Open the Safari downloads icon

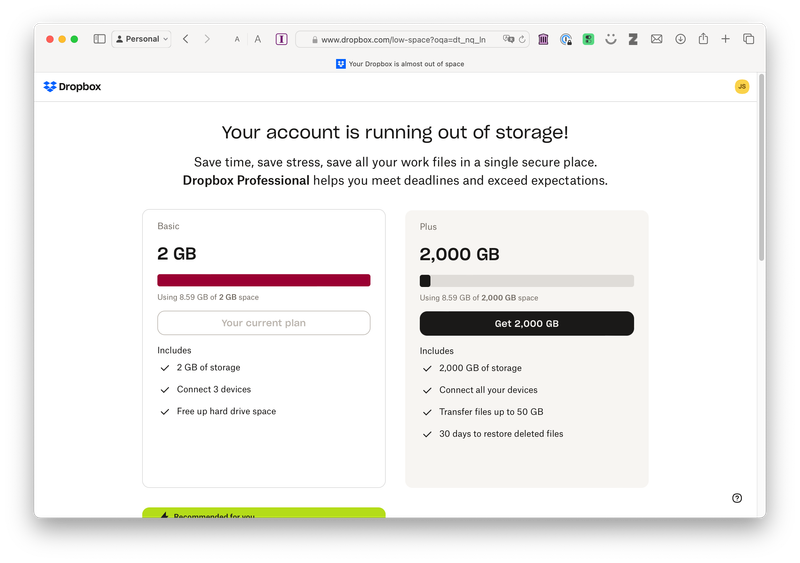pyautogui.click(x=680, y=39)
